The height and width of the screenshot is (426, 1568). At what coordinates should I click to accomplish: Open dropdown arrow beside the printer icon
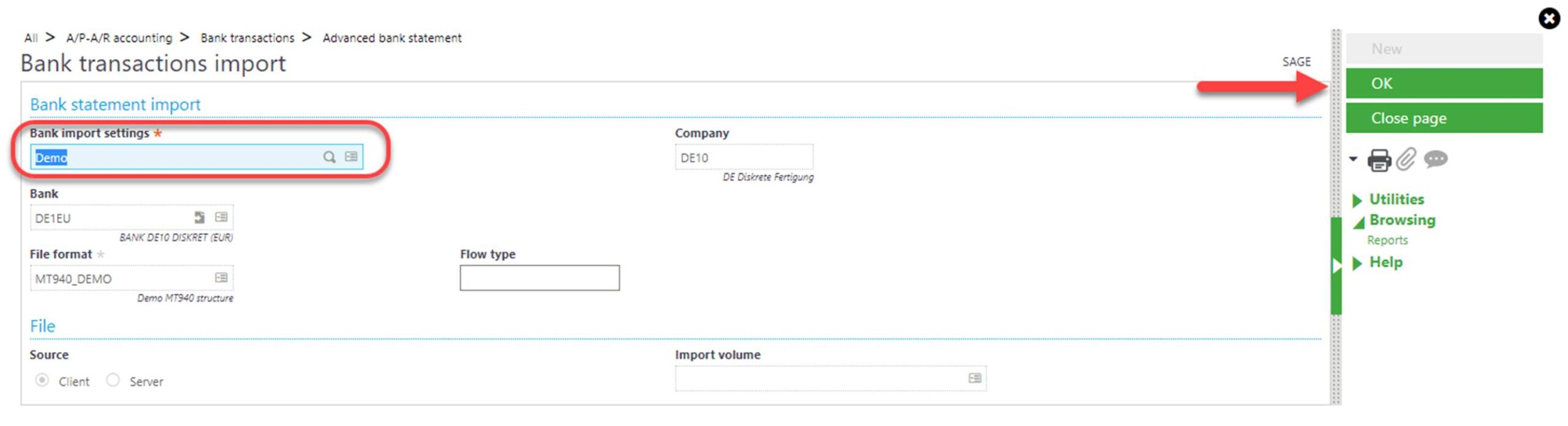click(1353, 160)
